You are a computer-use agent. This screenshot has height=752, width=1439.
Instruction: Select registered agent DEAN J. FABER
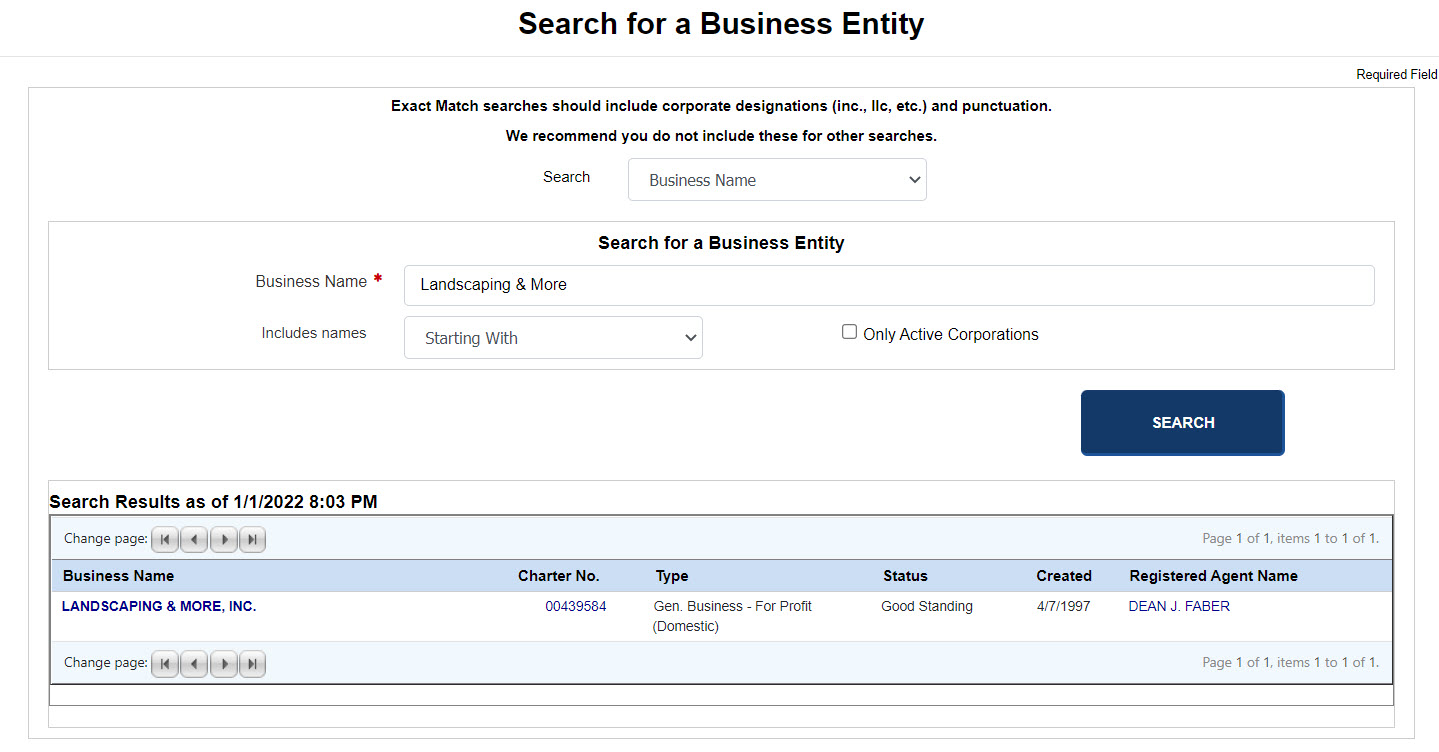click(1179, 606)
